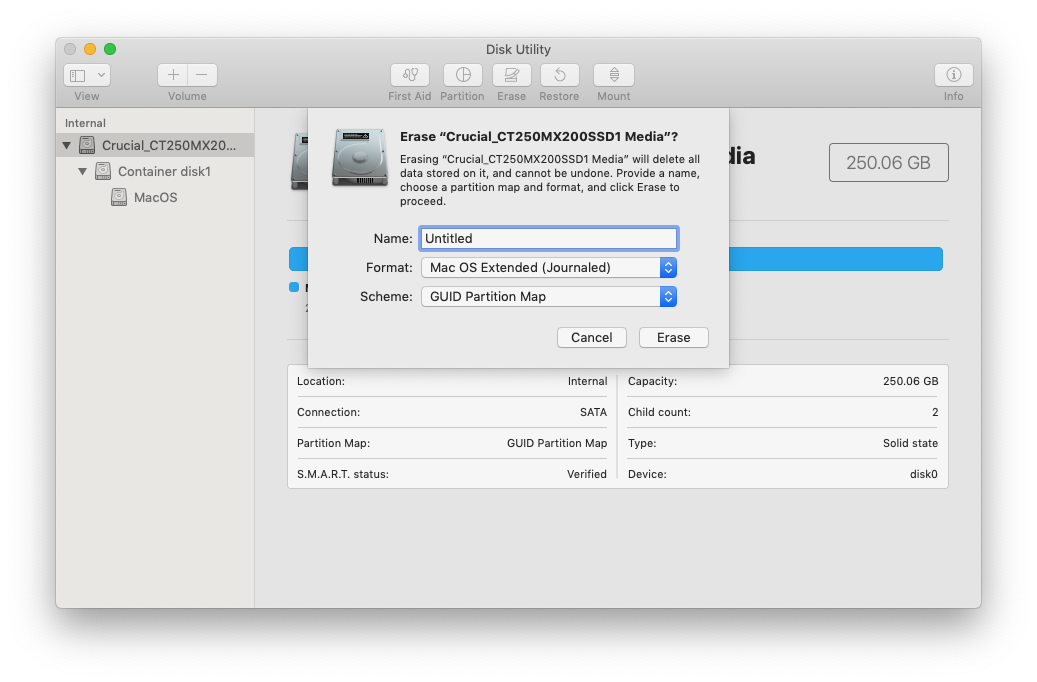The width and height of the screenshot is (1037, 682).
Task: Collapse the Container disk1 disclosure triangle
Action: 83,172
